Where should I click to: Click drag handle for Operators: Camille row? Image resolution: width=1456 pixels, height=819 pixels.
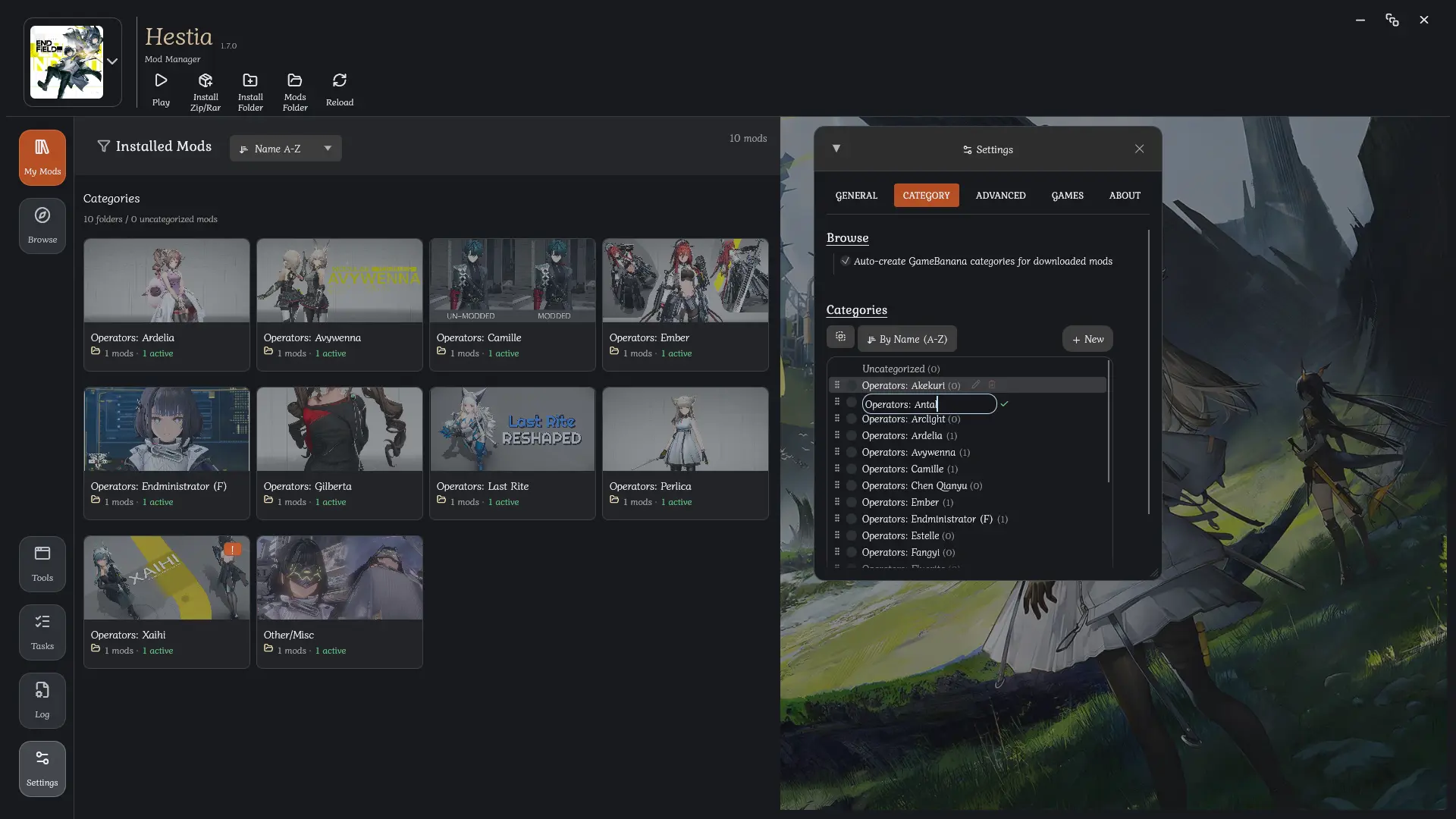(x=837, y=469)
